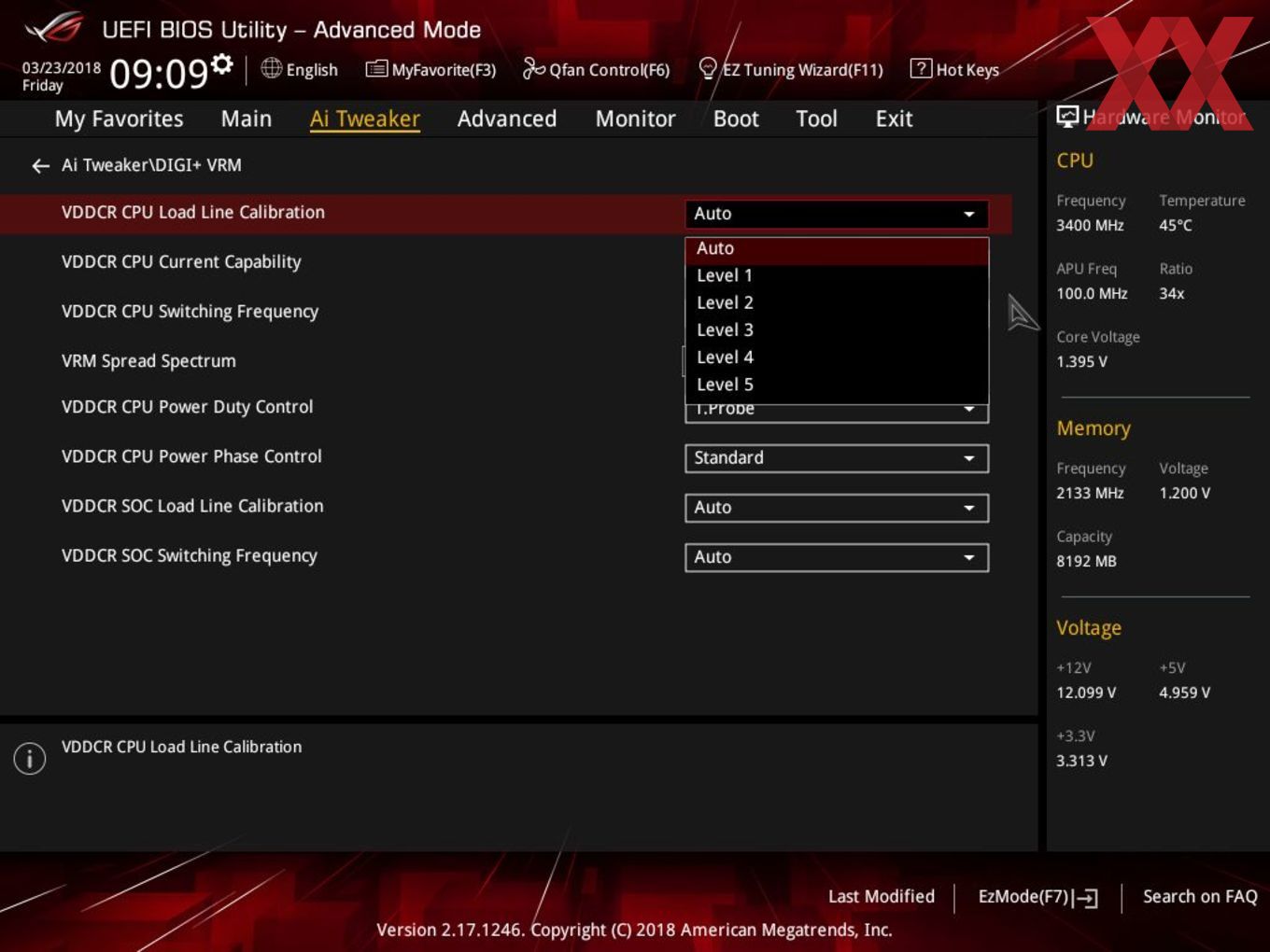Click the 09:09 clock display
This screenshot has height=952, width=1270.
click(158, 73)
